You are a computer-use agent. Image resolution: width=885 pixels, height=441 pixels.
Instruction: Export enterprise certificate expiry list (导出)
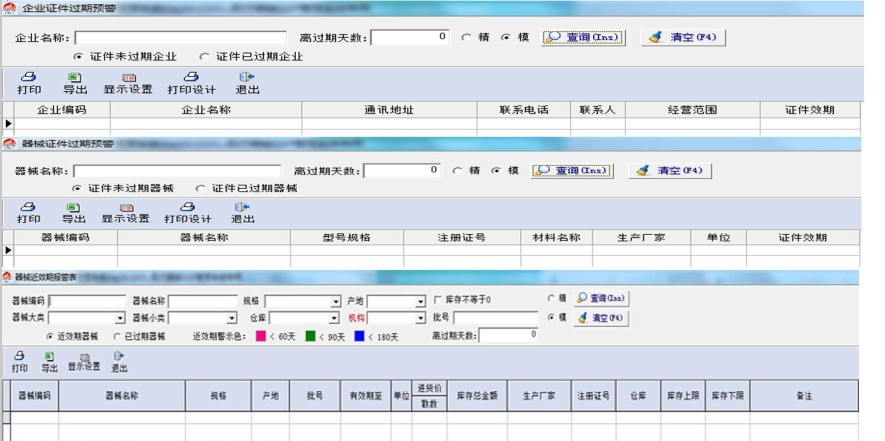tap(75, 83)
